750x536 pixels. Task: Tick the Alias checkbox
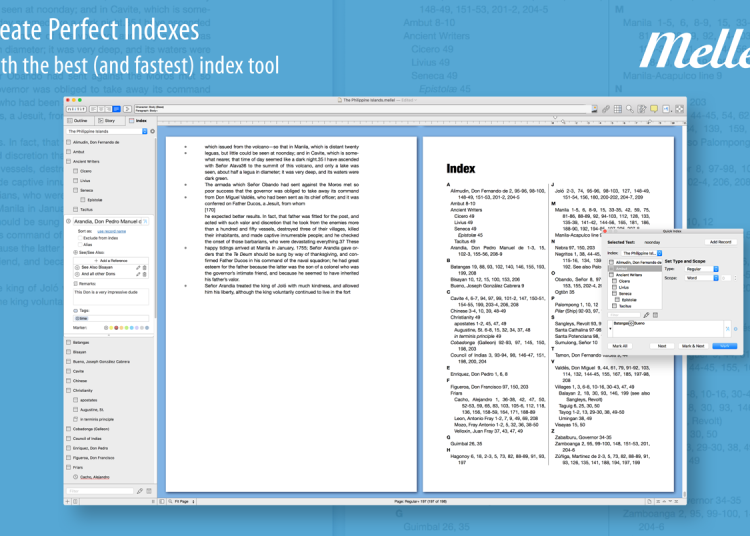tap(79, 244)
